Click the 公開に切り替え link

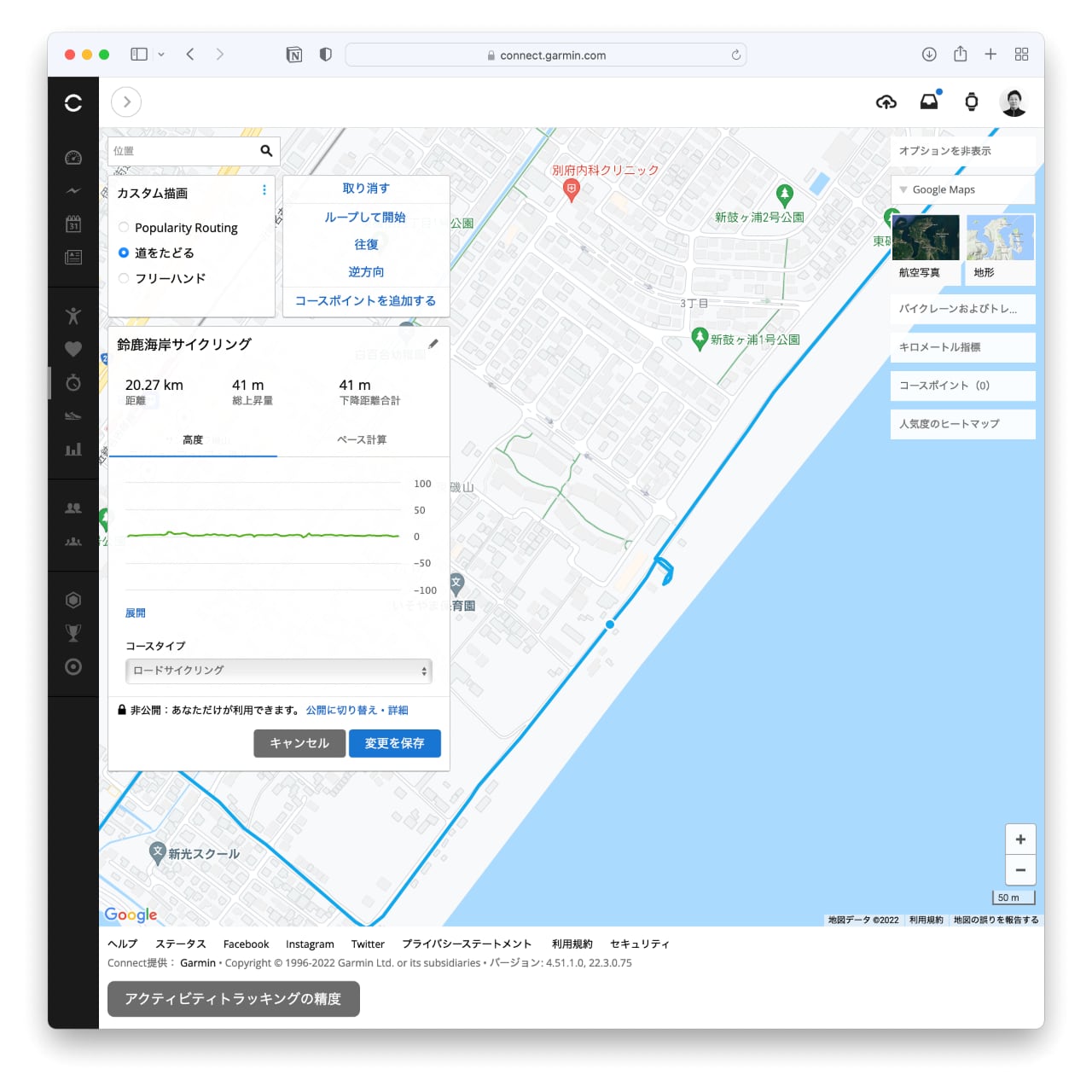pos(341,710)
